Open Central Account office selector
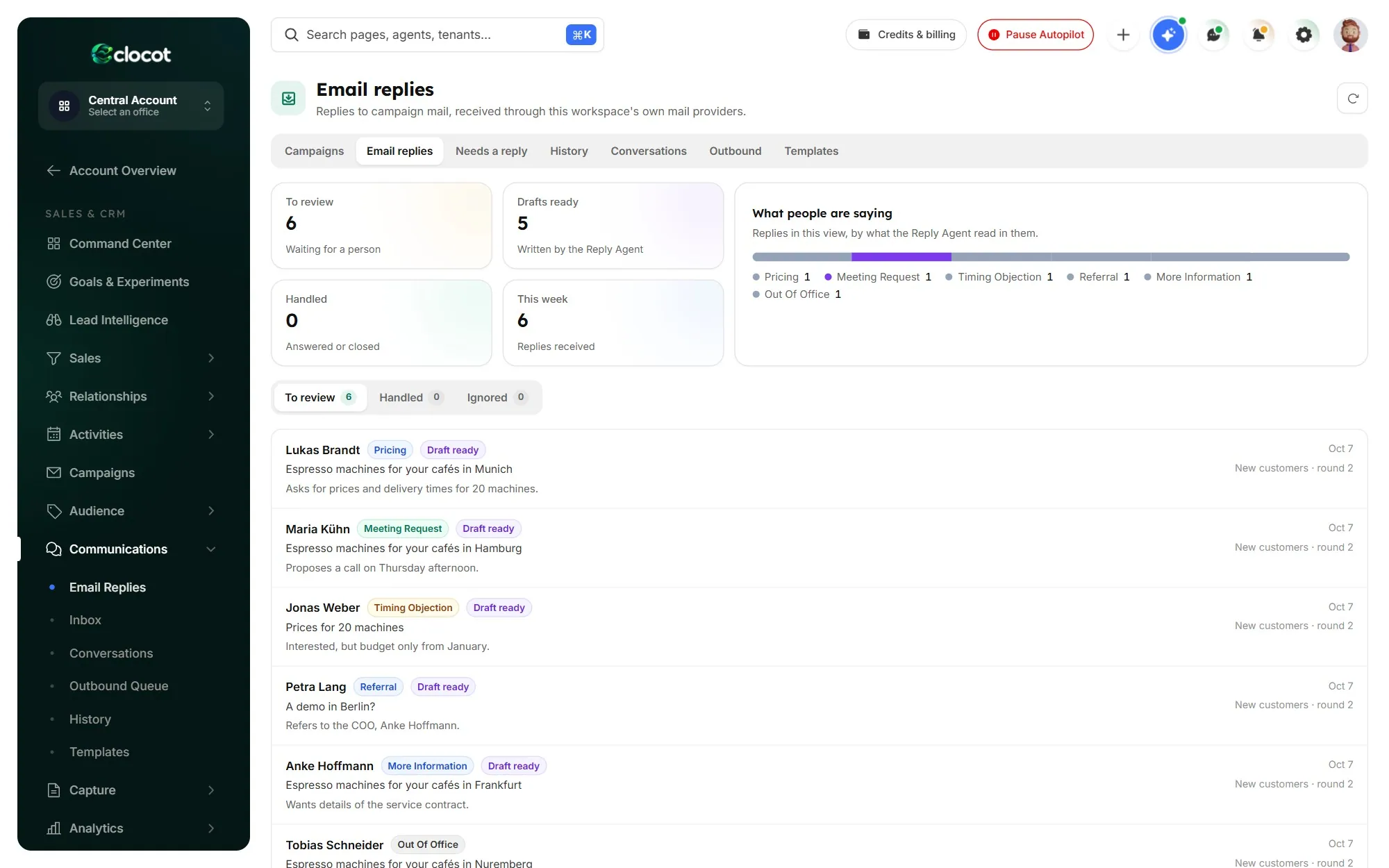The image size is (1389, 868). [131, 106]
